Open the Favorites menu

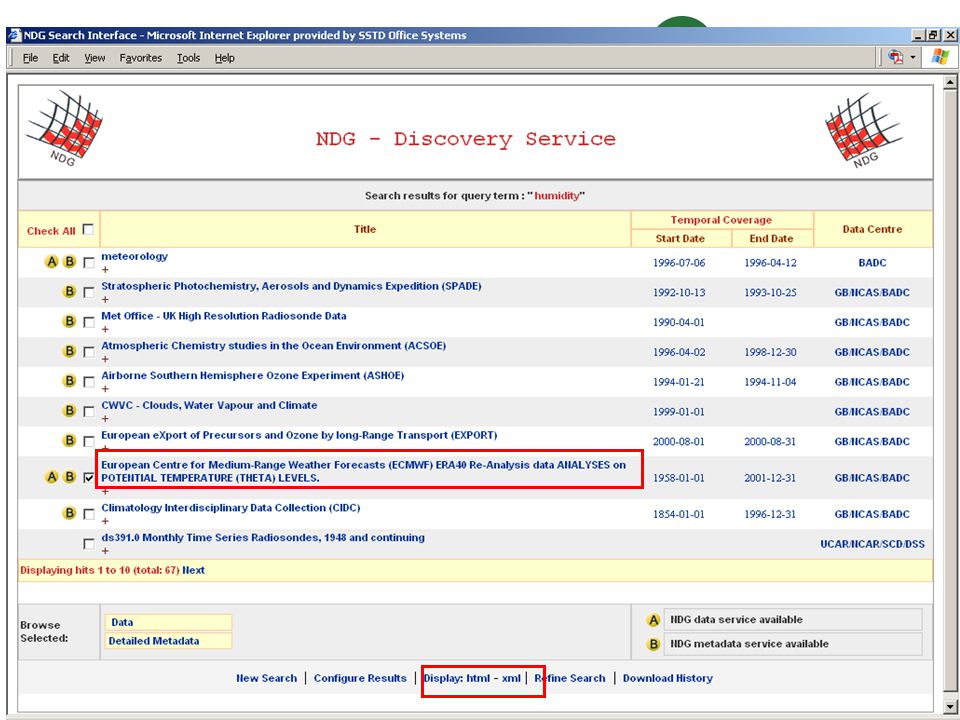(141, 58)
